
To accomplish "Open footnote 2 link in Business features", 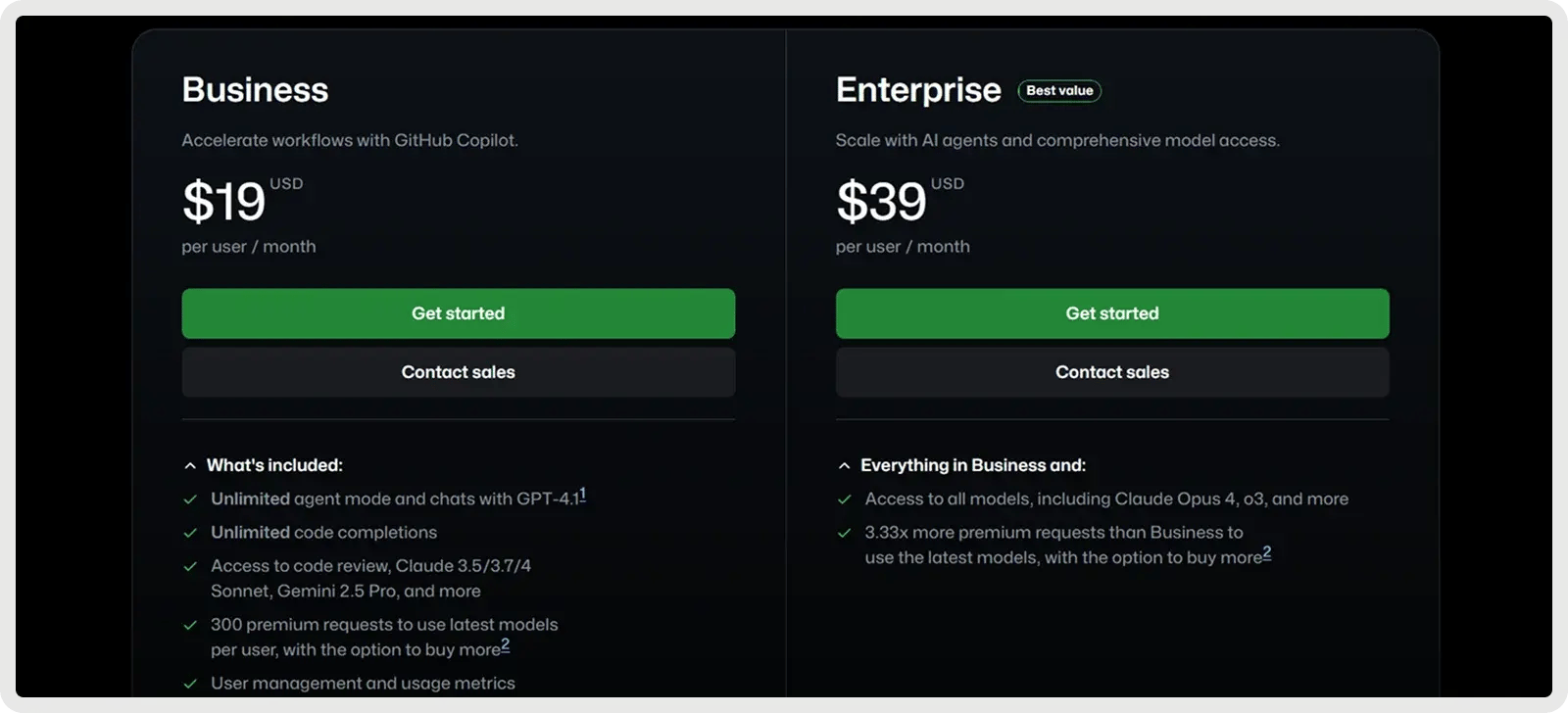I will [x=506, y=645].
